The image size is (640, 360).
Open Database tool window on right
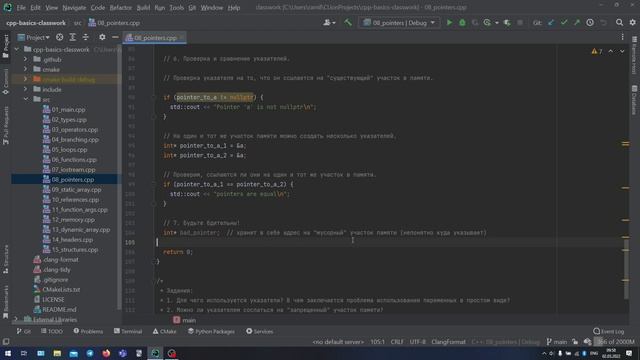pyautogui.click(x=634, y=100)
